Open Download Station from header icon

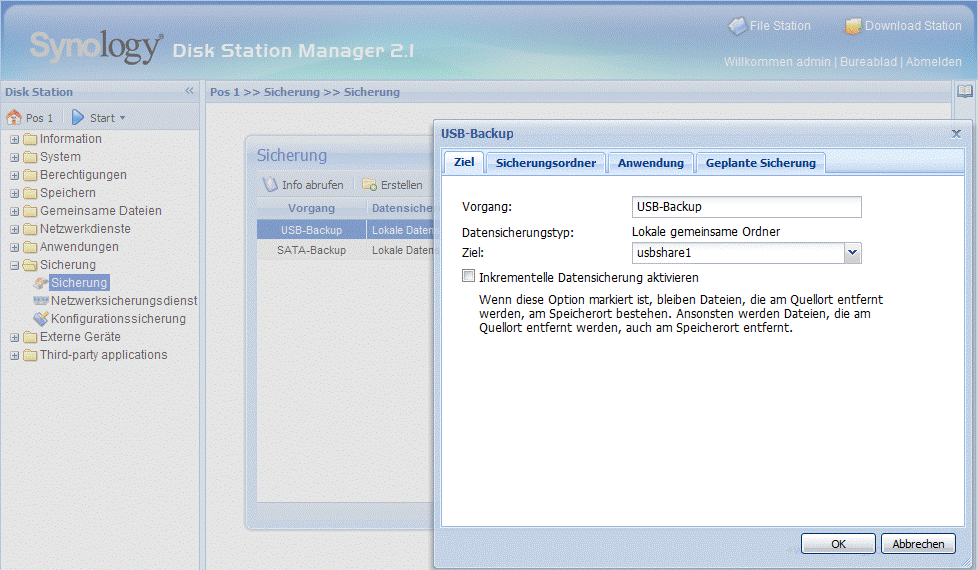(853, 26)
